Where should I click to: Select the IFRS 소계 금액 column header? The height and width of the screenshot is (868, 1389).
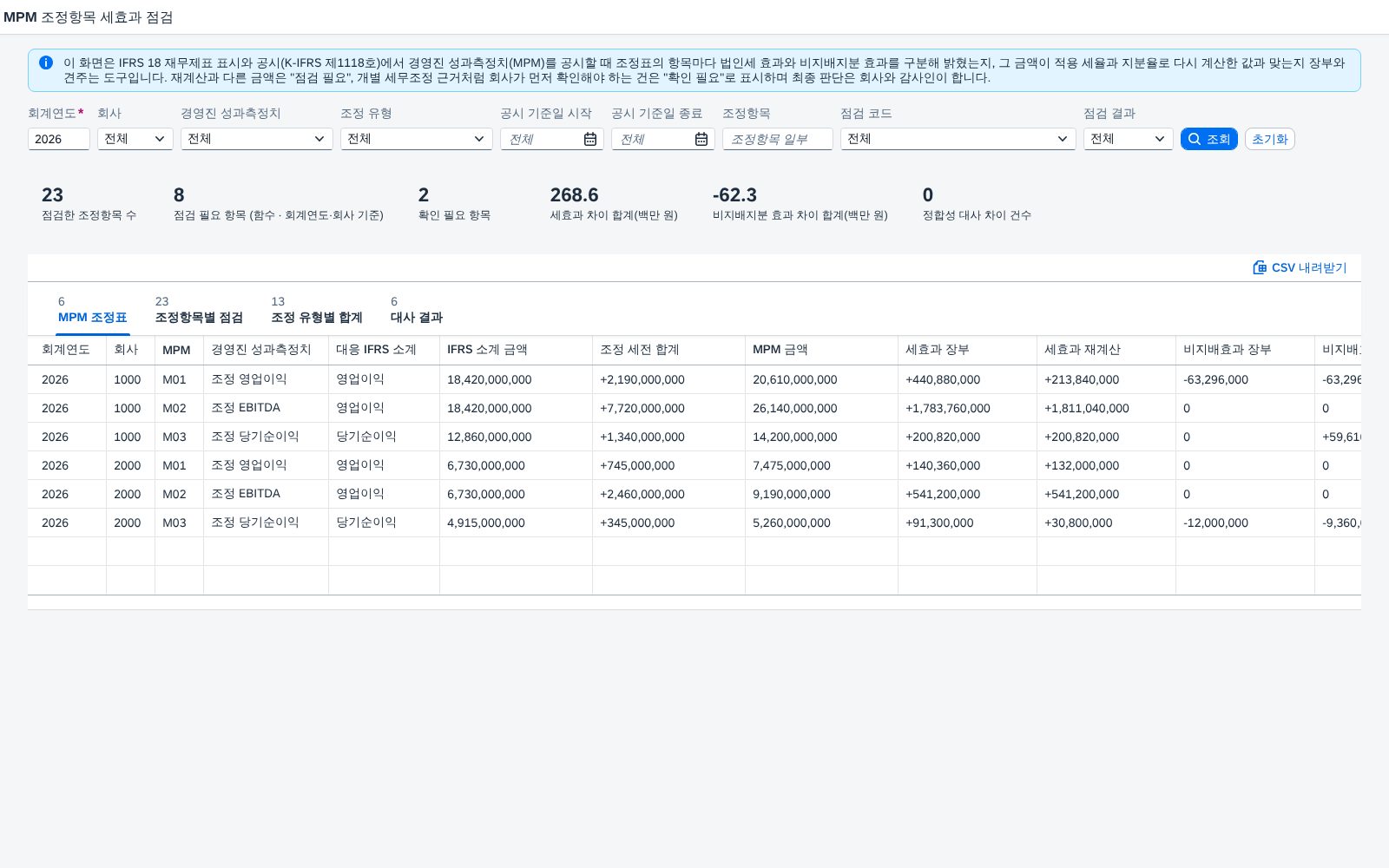tap(516, 350)
